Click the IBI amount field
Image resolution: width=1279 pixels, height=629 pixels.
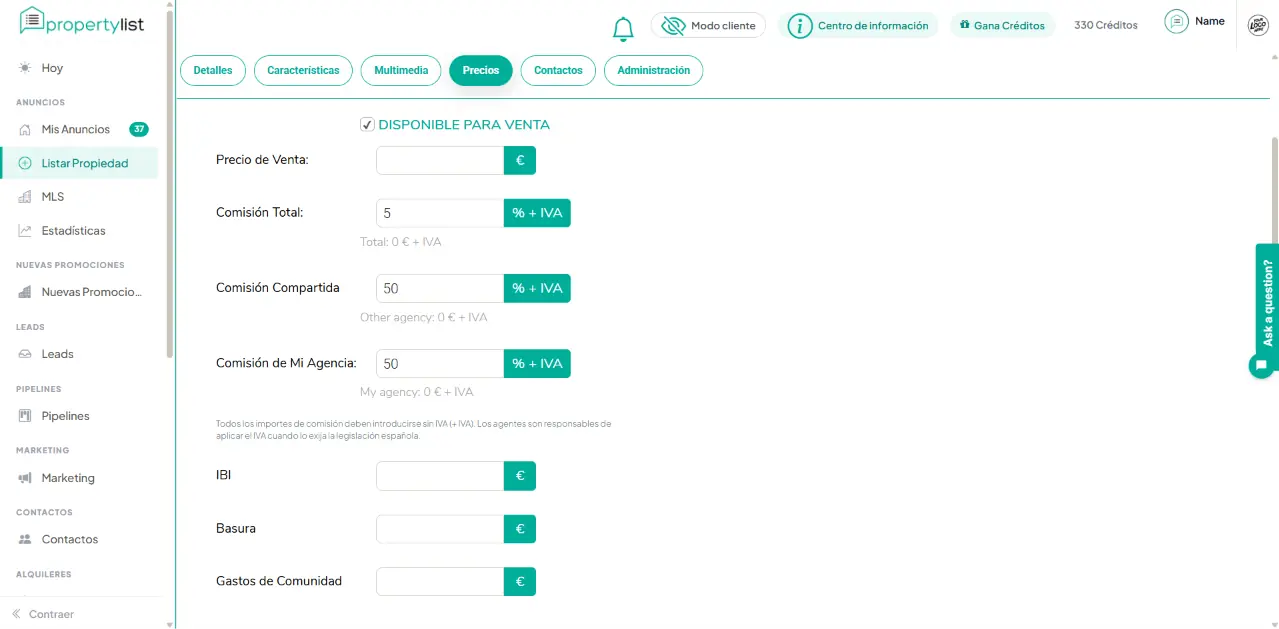point(440,476)
